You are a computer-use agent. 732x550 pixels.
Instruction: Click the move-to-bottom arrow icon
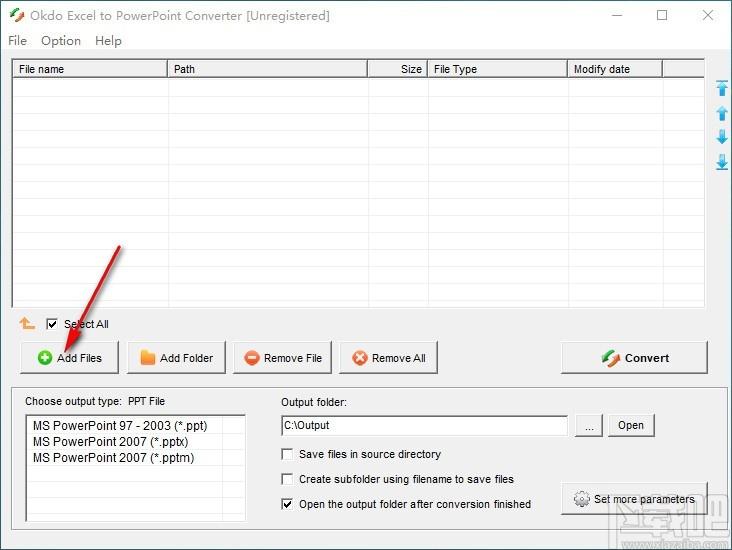coord(722,162)
